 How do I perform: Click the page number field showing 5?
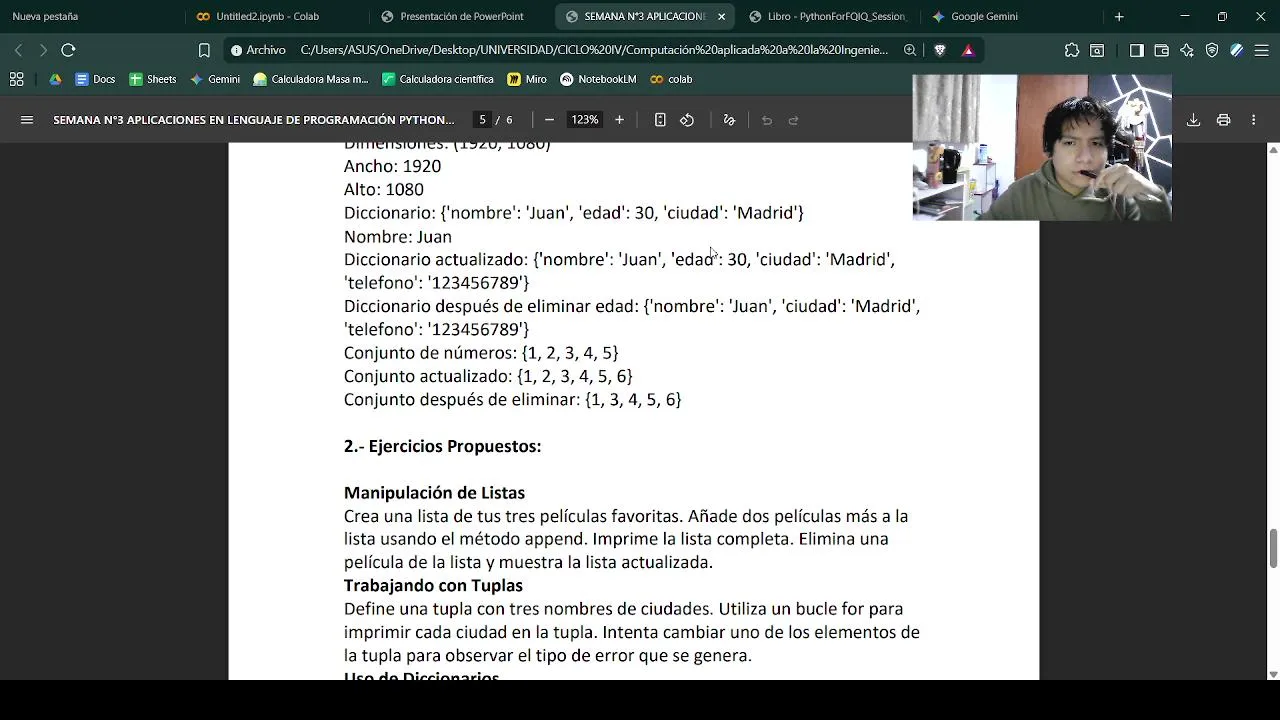pos(482,120)
